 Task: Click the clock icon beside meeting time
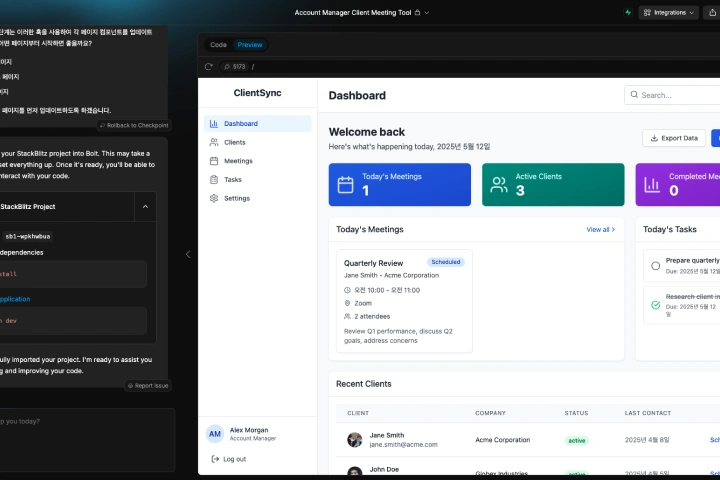click(347, 290)
